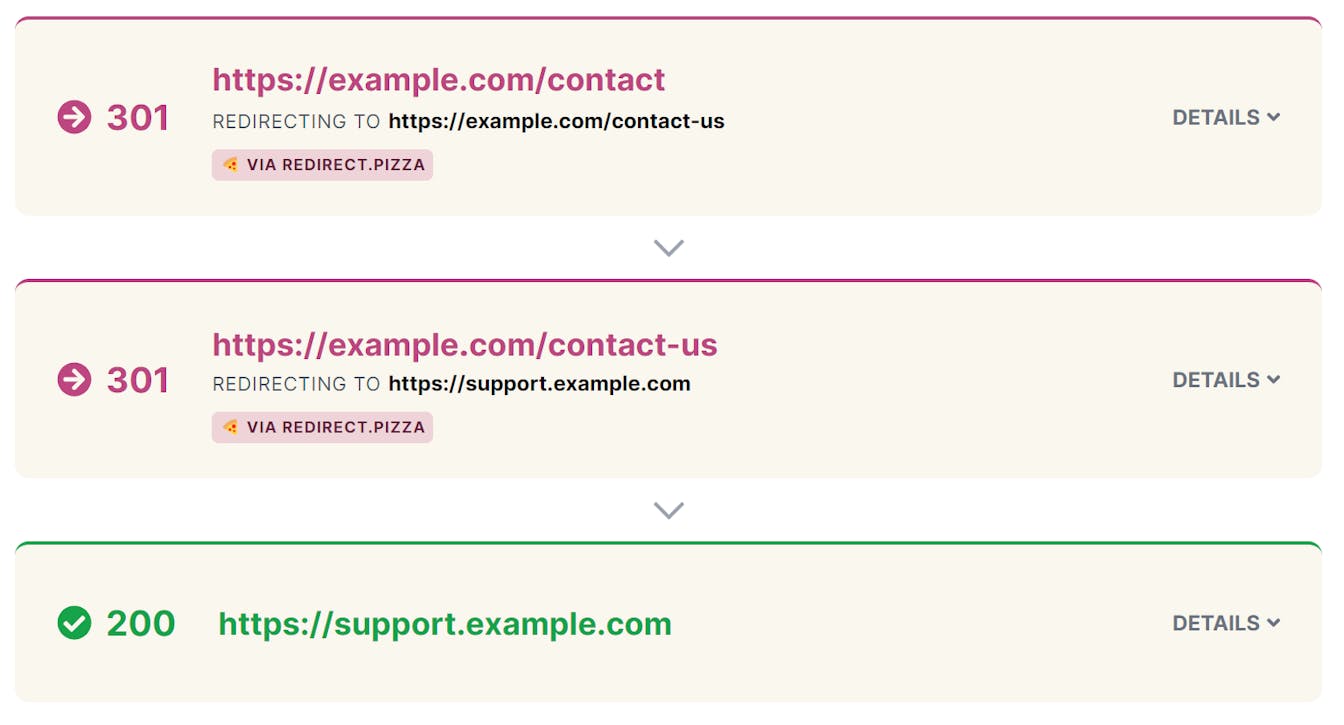Viewport: 1344px width, 725px height.
Task: Click the first 301 status code
Action: (x=138, y=118)
